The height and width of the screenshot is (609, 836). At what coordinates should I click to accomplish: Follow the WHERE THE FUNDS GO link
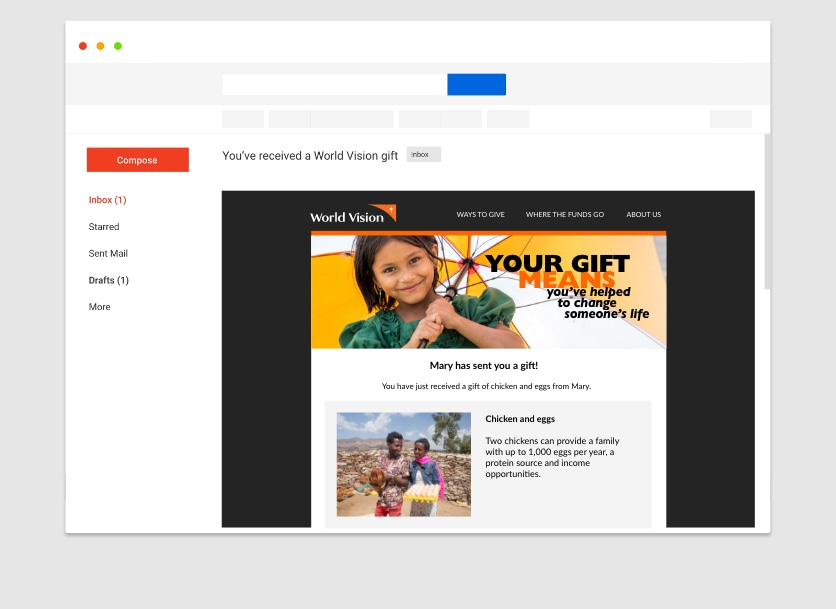(565, 214)
